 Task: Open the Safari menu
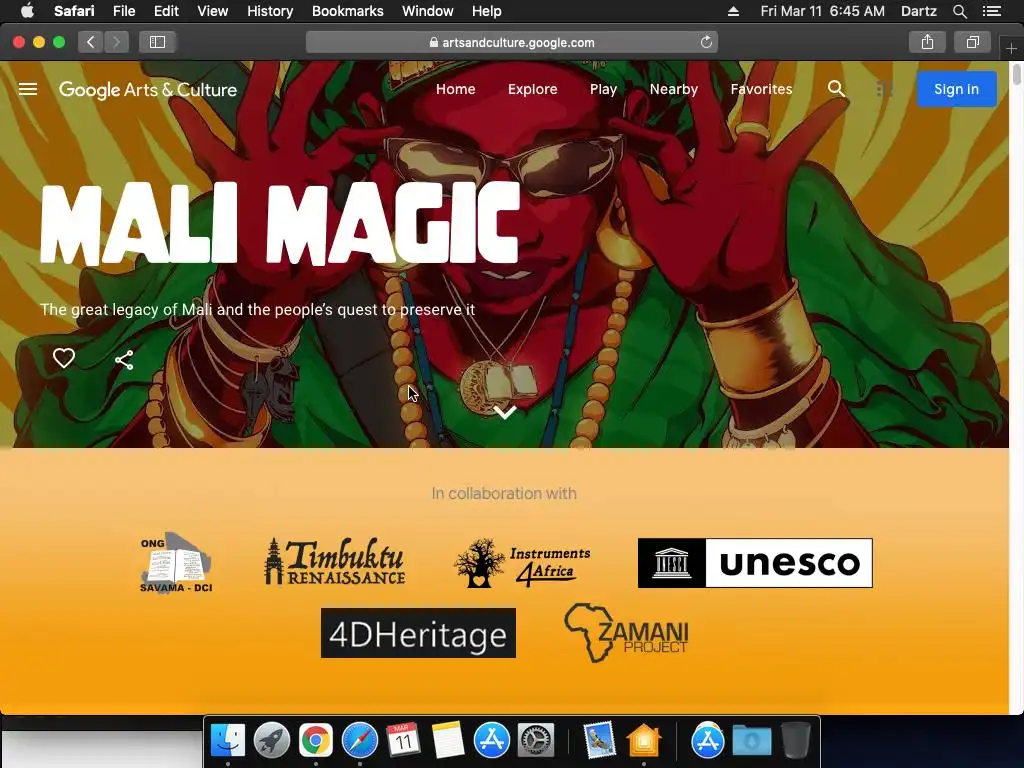pos(74,11)
